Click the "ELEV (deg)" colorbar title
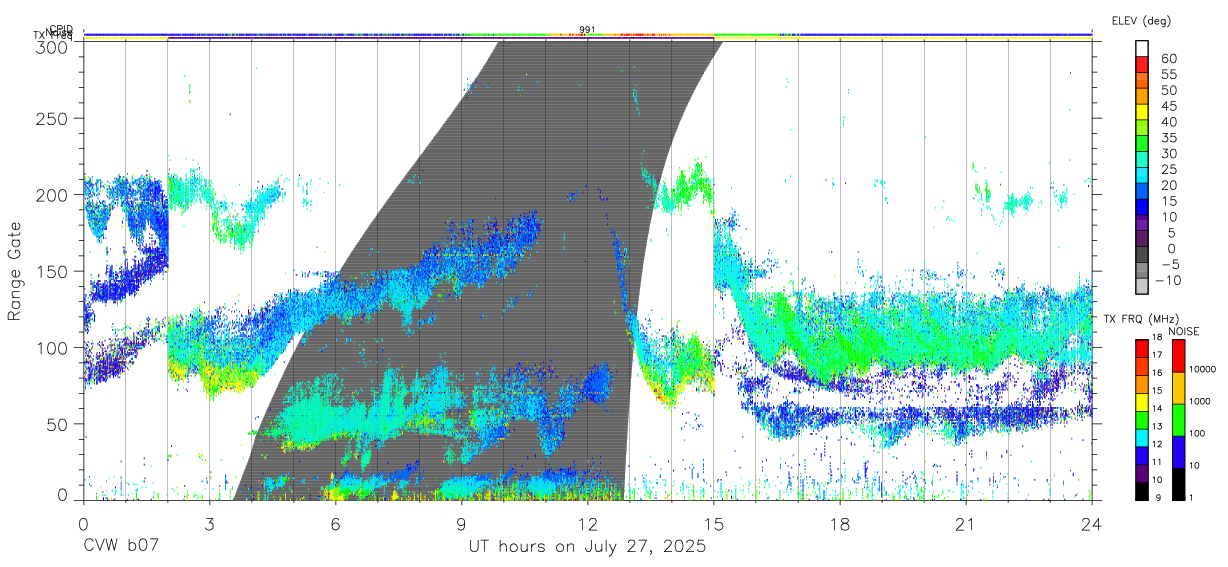 click(x=1140, y=21)
